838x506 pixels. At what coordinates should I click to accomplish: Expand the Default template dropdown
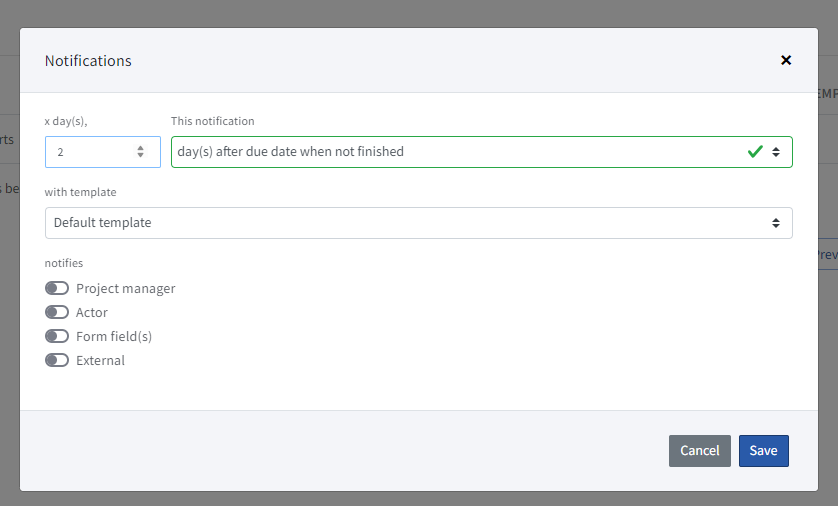pos(400,223)
